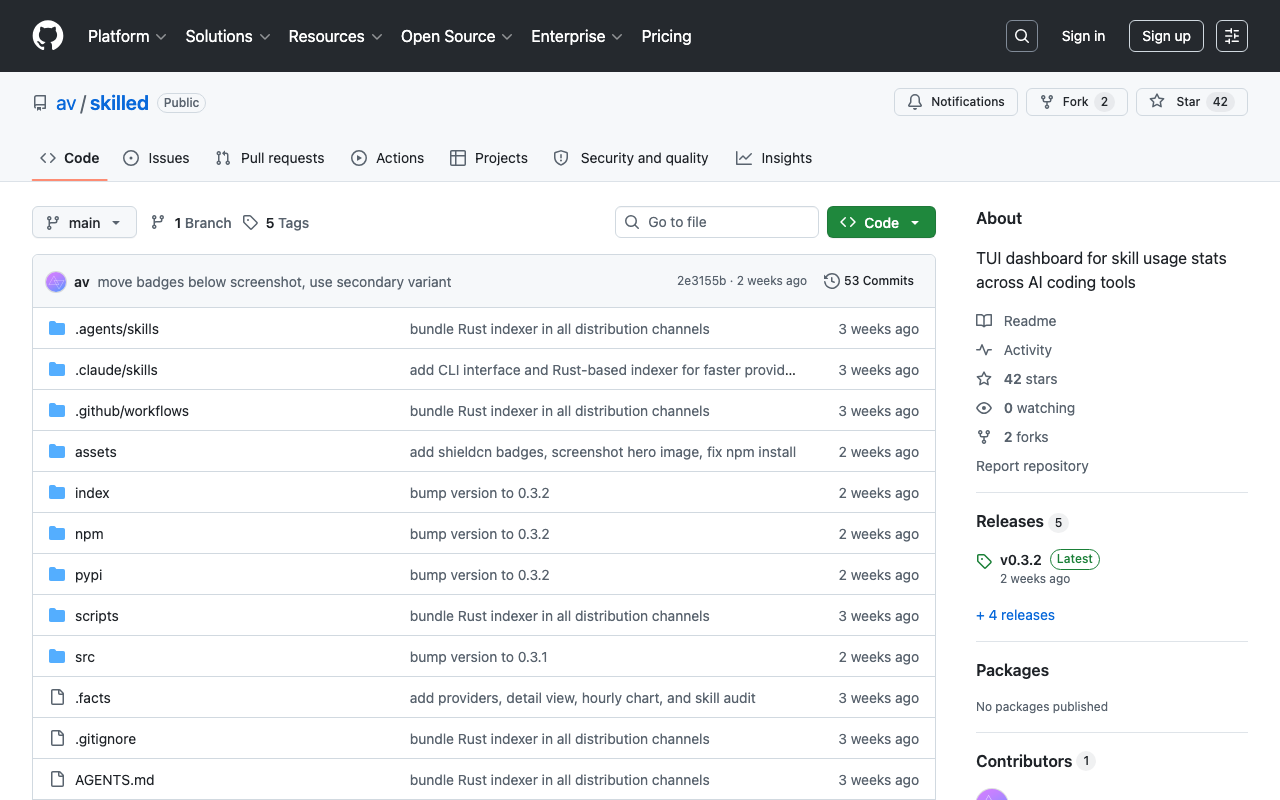Image resolution: width=1280 pixels, height=800 pixels.
Task: Click the .facts file icon
Action: pos(57,698)
